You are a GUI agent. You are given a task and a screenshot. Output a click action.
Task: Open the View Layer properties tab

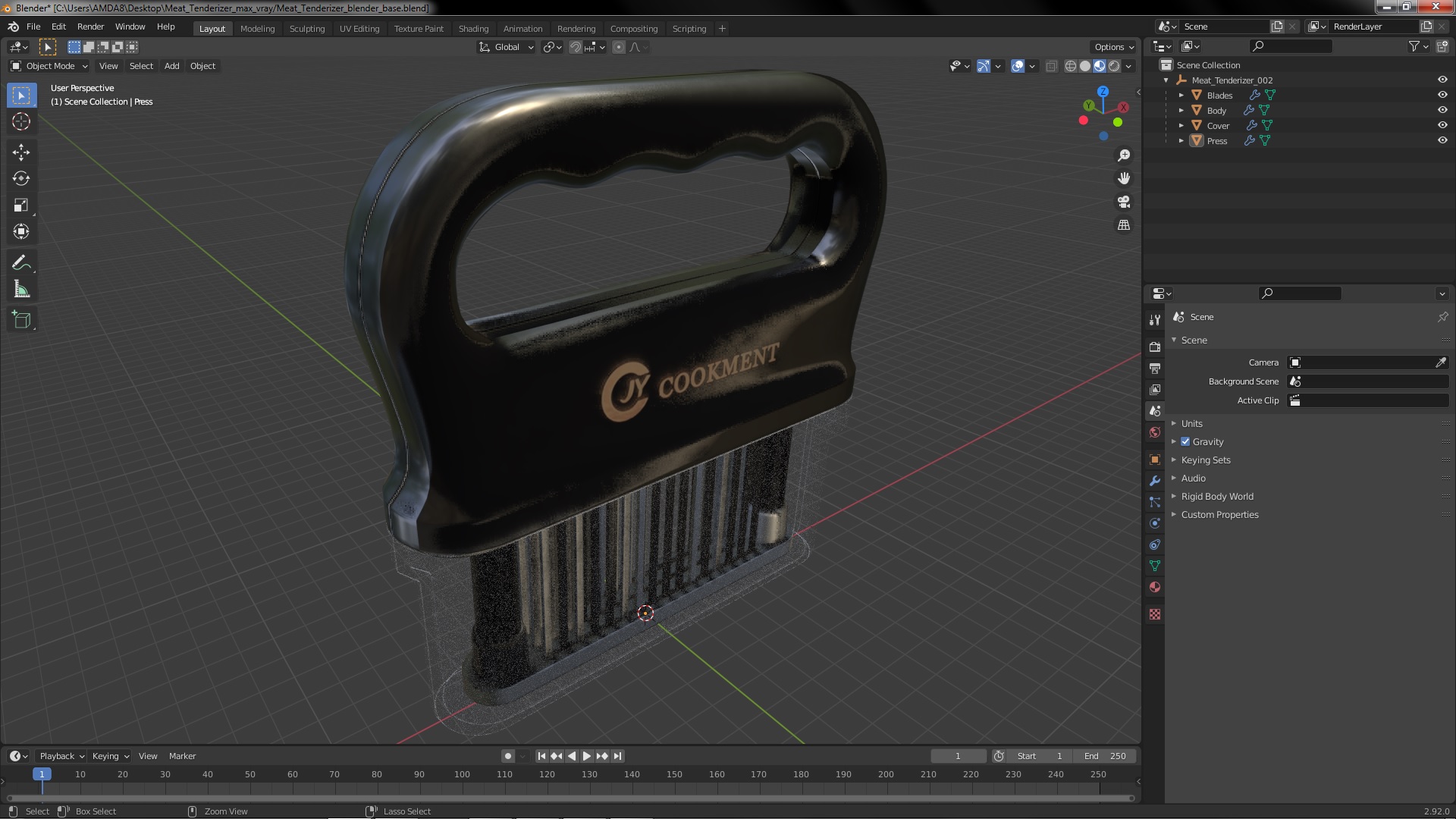coord(1155,390)
